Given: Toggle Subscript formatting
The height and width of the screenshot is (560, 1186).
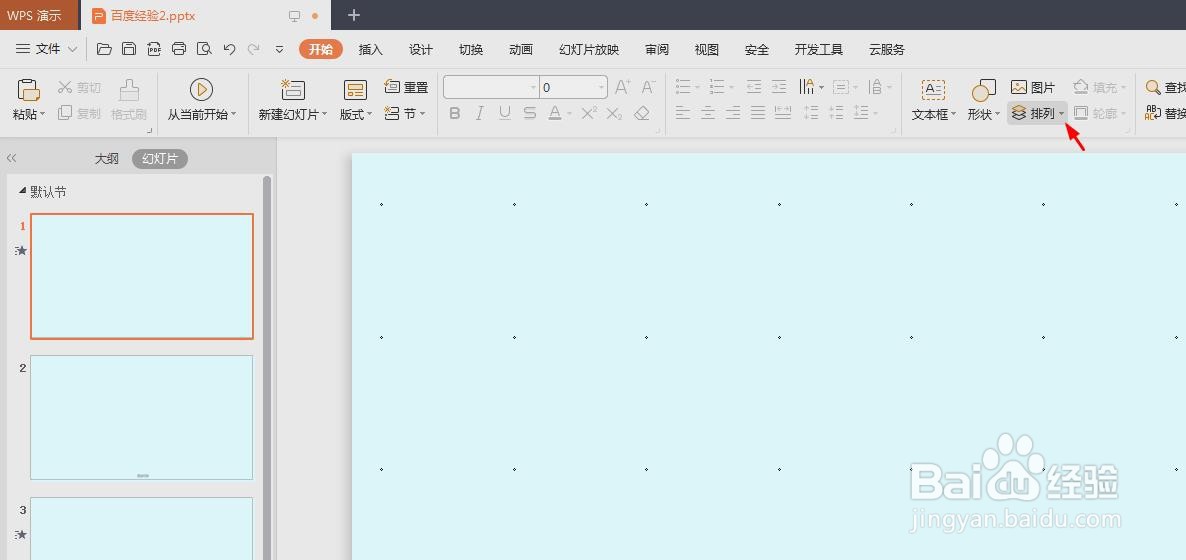Looking at the screenshot, I should pyautogui.click(x=614, y=114).
